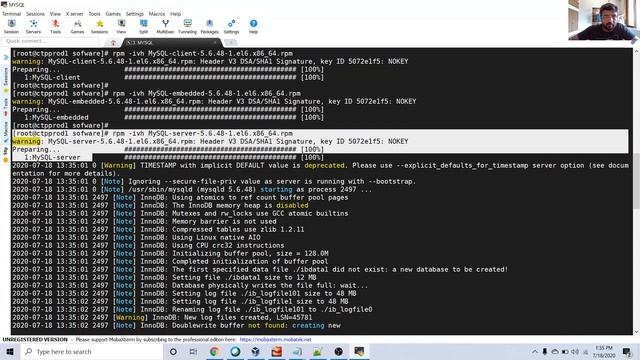Open the Sessions menu
Viewport: 640px width, 360px height.
point(36,14)
